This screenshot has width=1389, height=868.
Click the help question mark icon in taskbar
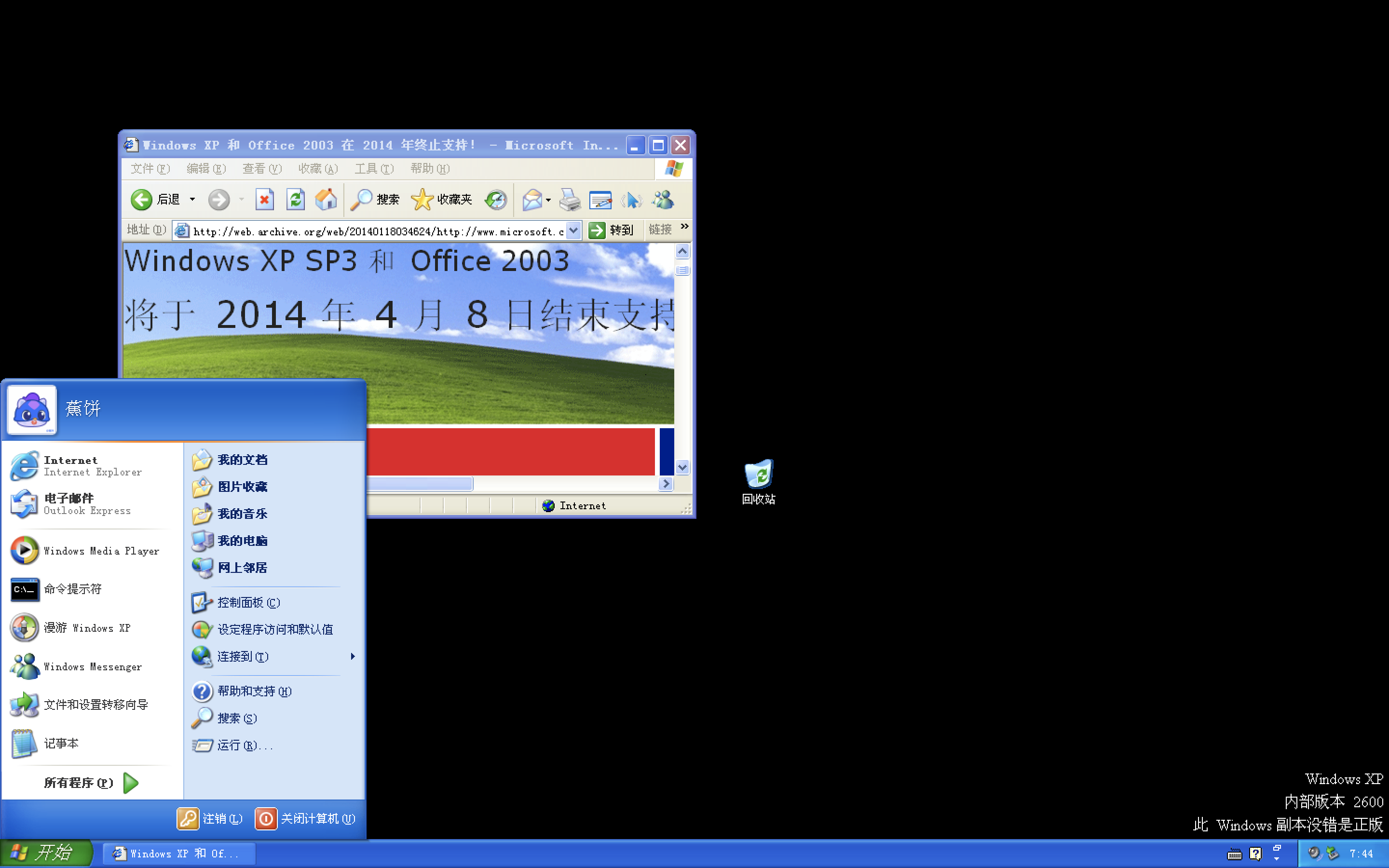click(x=1255, y=854)
